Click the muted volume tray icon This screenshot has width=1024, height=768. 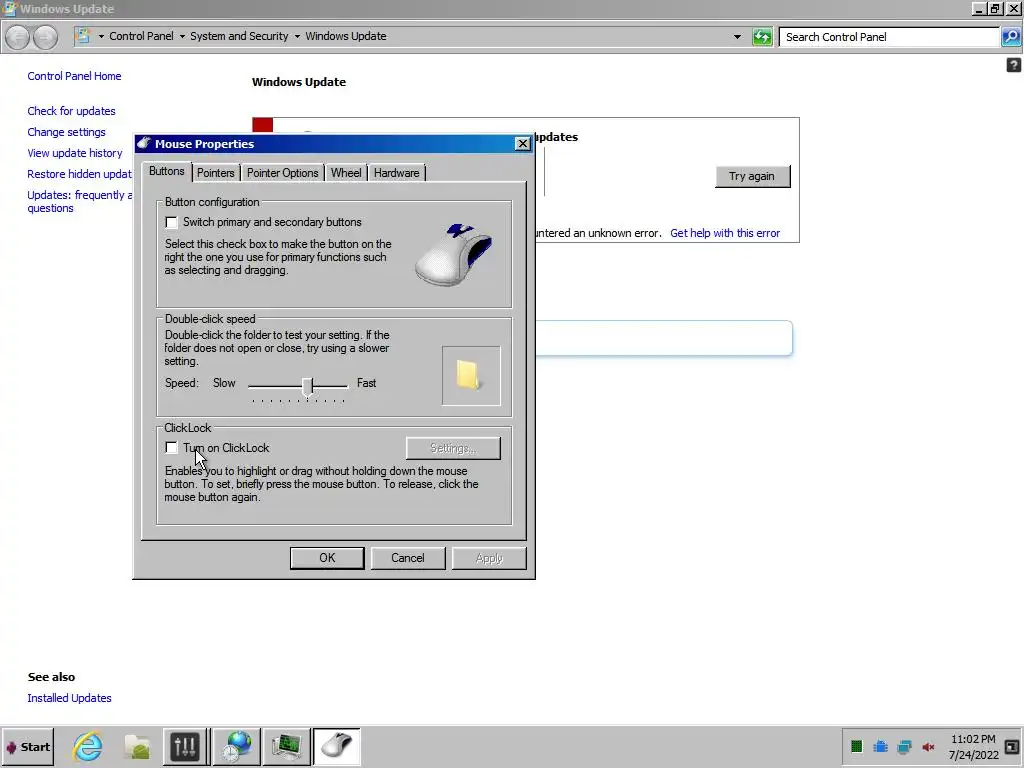(928, 746)
